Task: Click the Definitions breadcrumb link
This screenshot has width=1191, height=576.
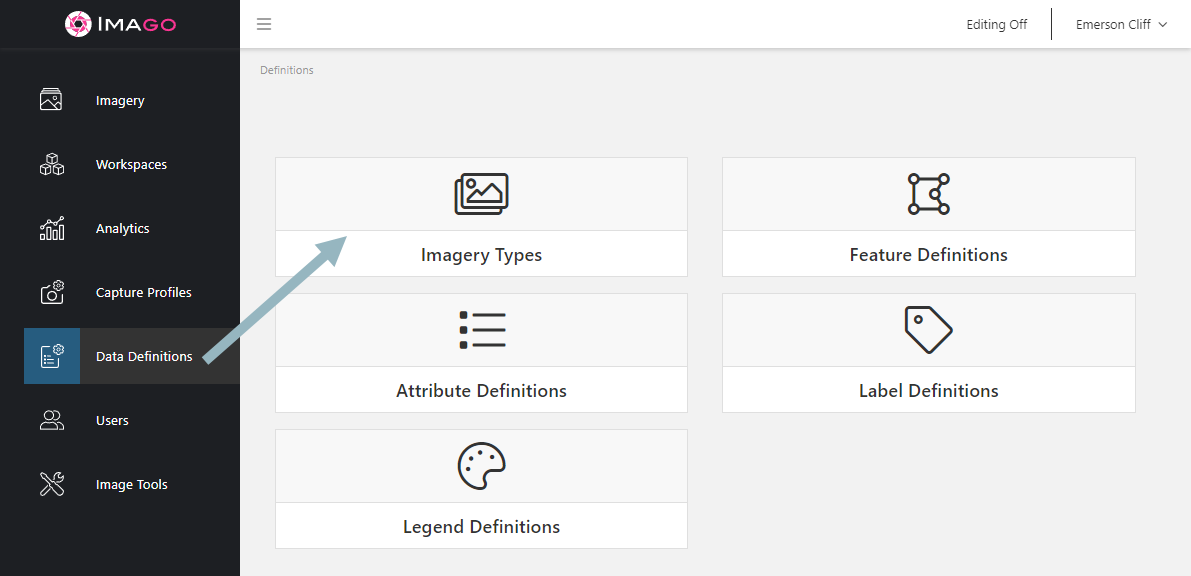Action: pyautogui.click(x=286, y=70)
